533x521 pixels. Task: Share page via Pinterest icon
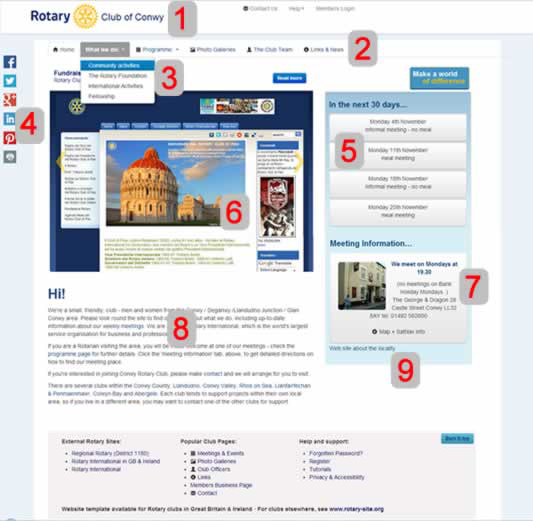(10, 138)
